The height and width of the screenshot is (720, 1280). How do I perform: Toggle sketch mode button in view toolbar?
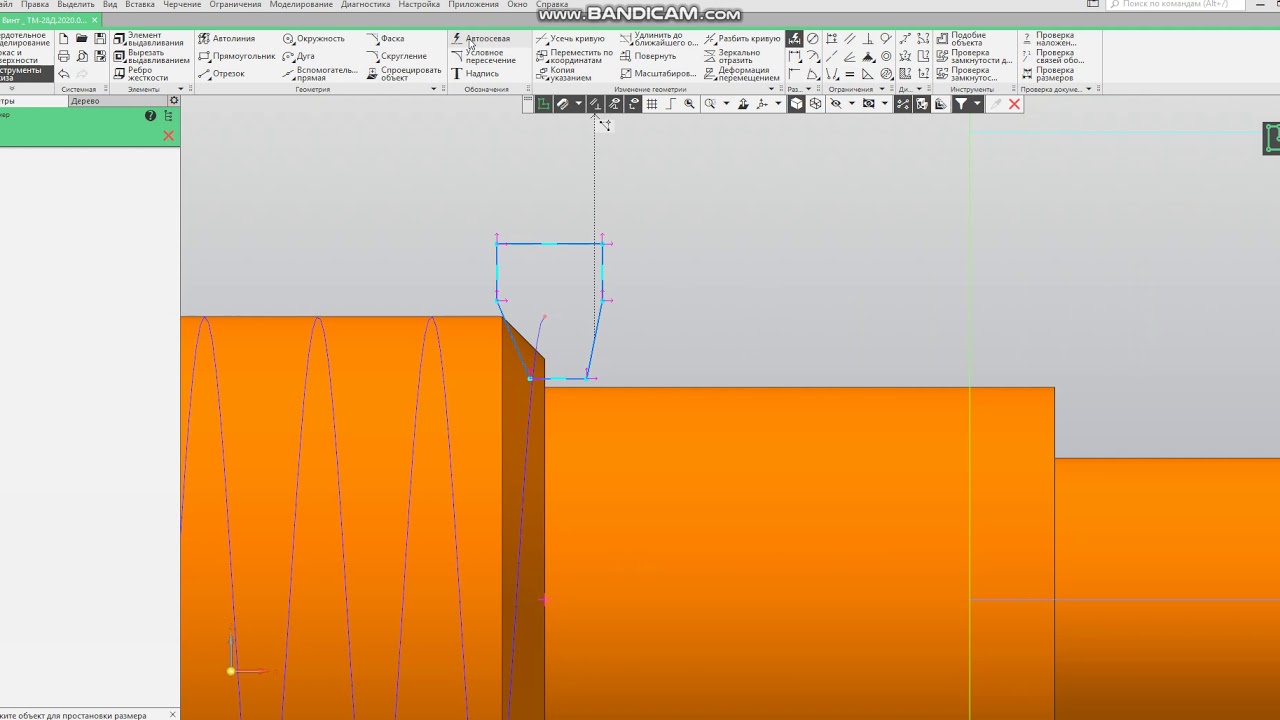tap(544, 104)
